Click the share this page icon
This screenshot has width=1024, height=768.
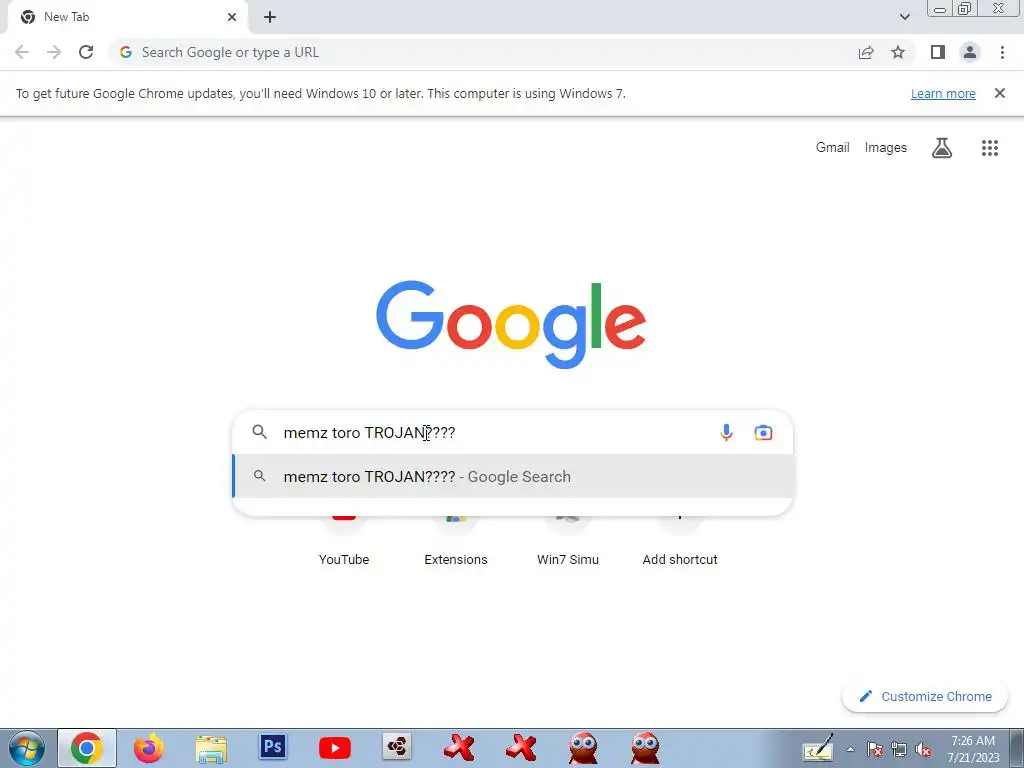(x=866, y=52)
